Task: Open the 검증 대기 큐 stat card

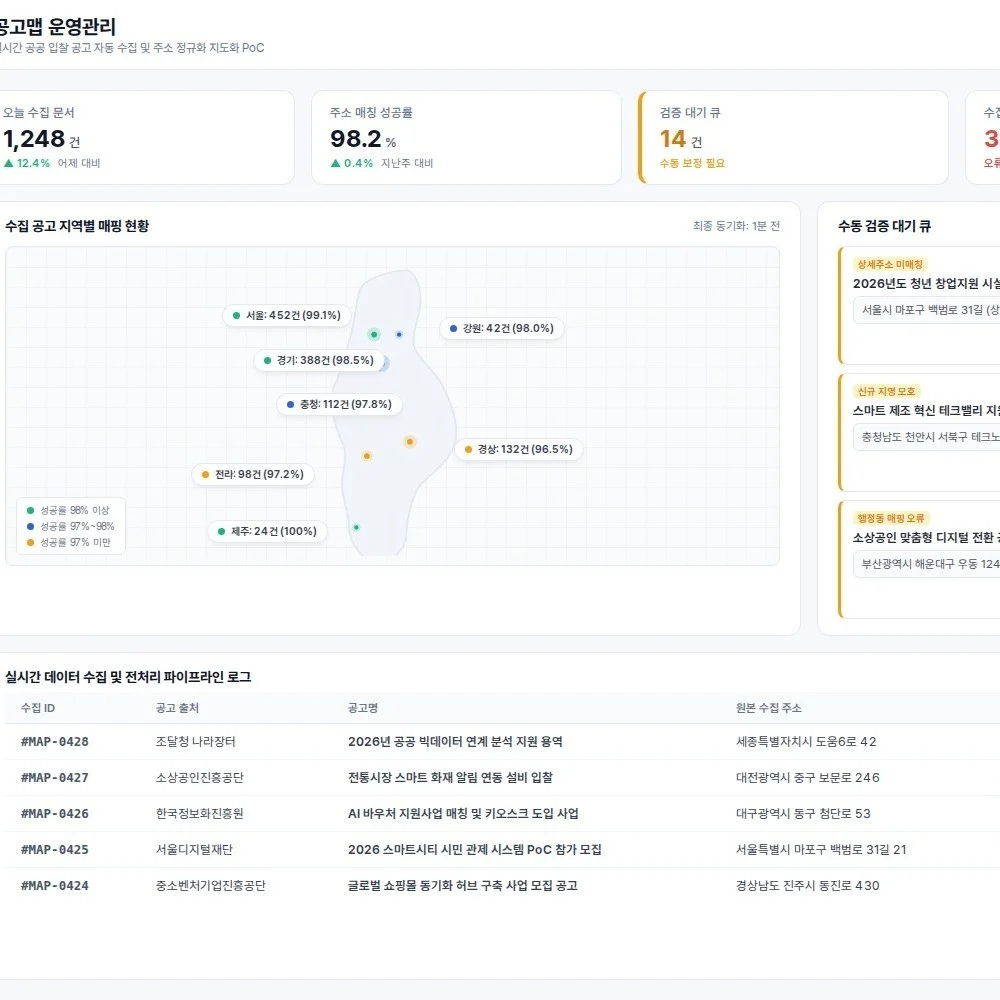Action: (793, 138)
